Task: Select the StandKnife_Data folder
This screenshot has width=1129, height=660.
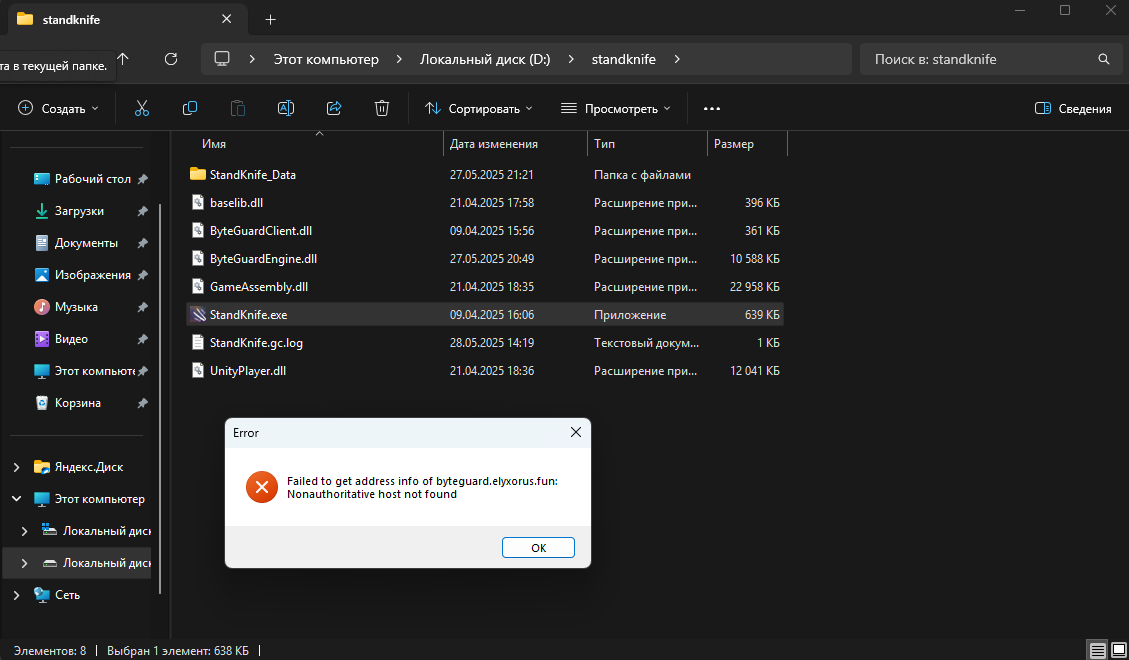Action: point(485,175)
